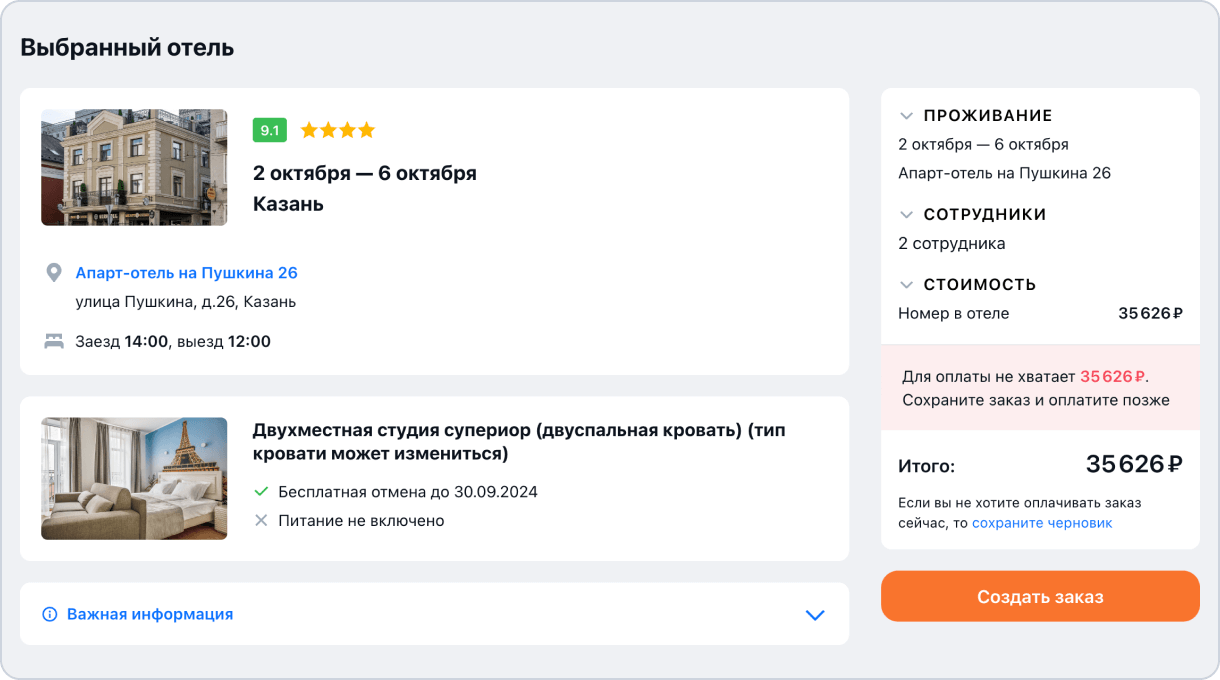Click the green 9.1 rating badge
The image size is (1220, 680).
(270, 130)
